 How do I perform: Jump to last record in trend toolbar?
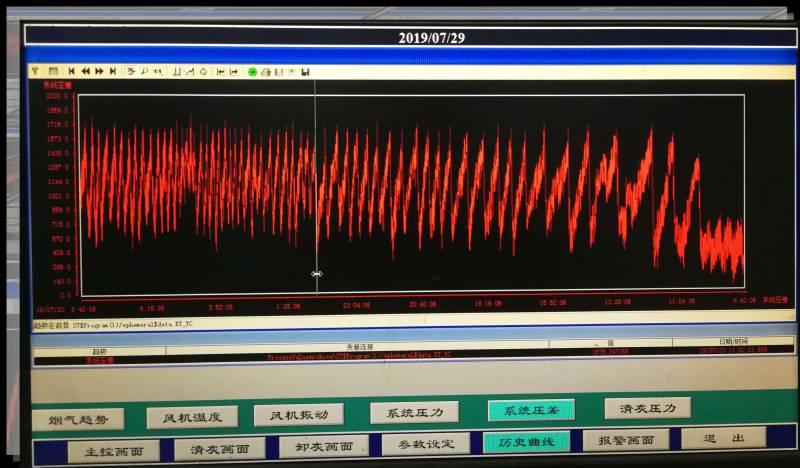click(x=113, y=72)
